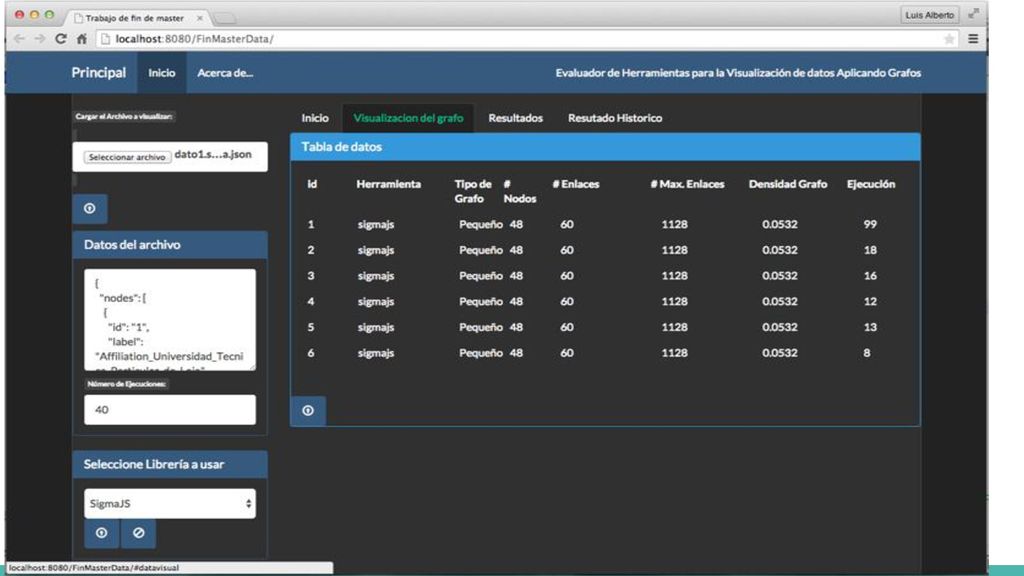This screenshot has width=1024, height=576.
Task: Click the sigmajs cell in row with id 1
Action: tap(376, 225)
